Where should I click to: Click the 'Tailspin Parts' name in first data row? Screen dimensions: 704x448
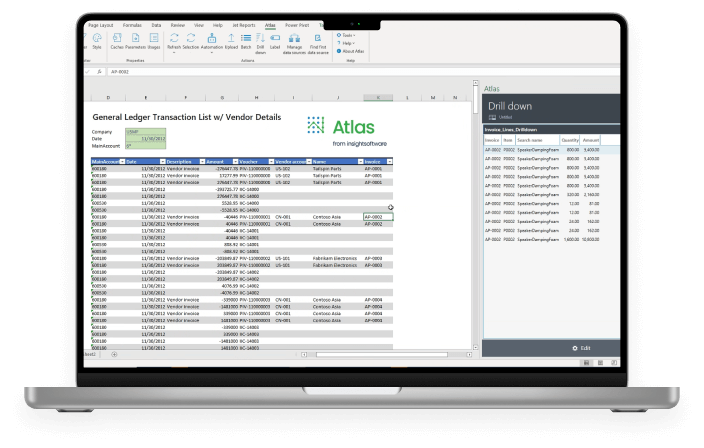(327, 169)
